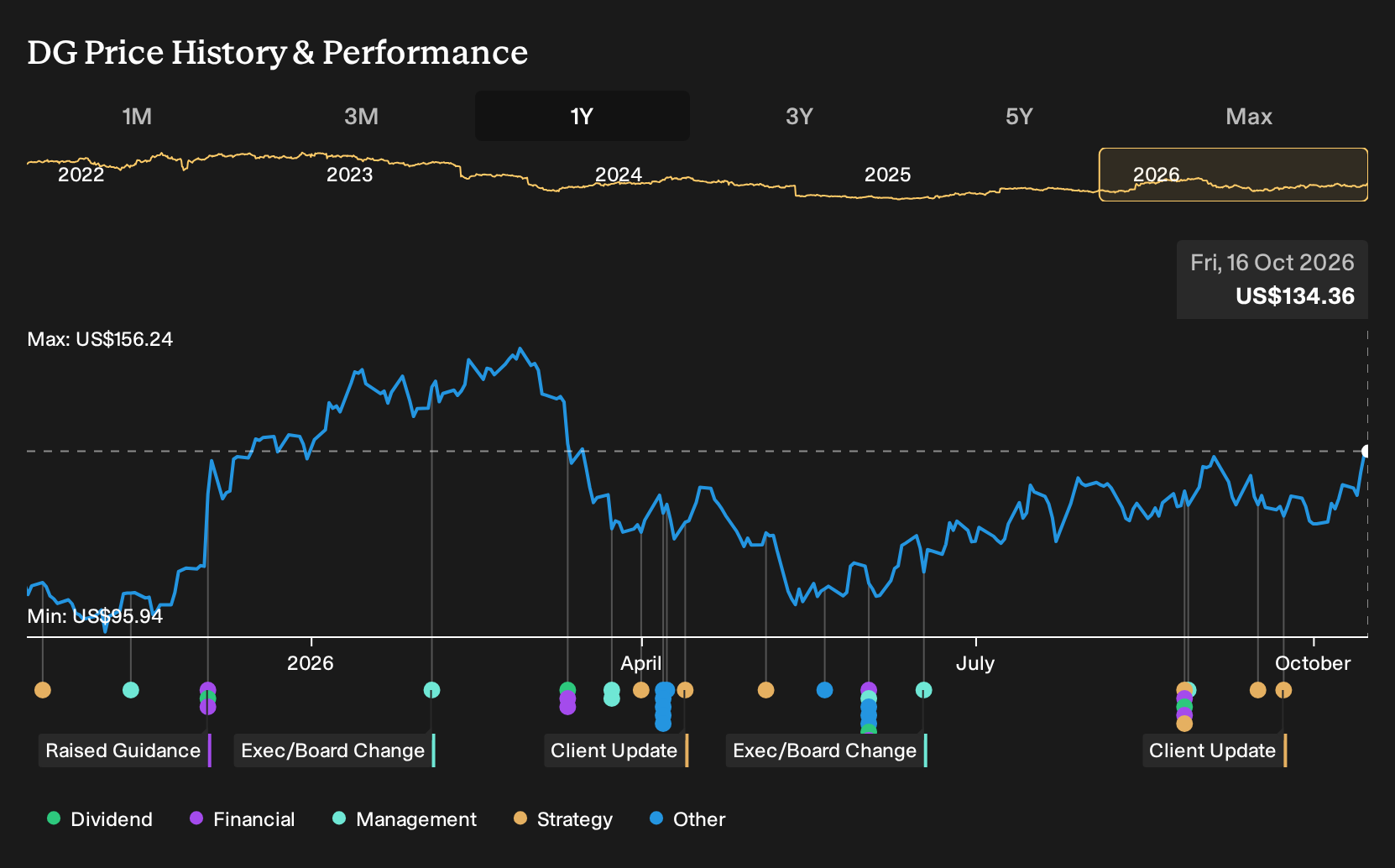Viewport: 1395px width, 868px height.
Task: Open Client Update label near October
Action: tap(1215, 750)
